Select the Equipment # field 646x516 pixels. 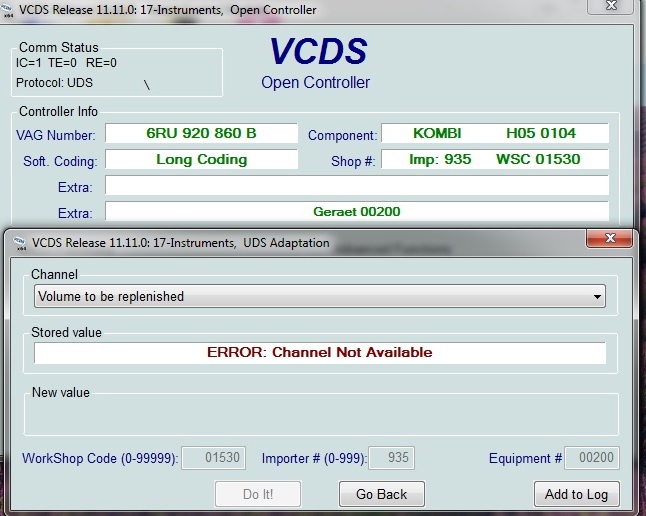(x=592, y=459)
